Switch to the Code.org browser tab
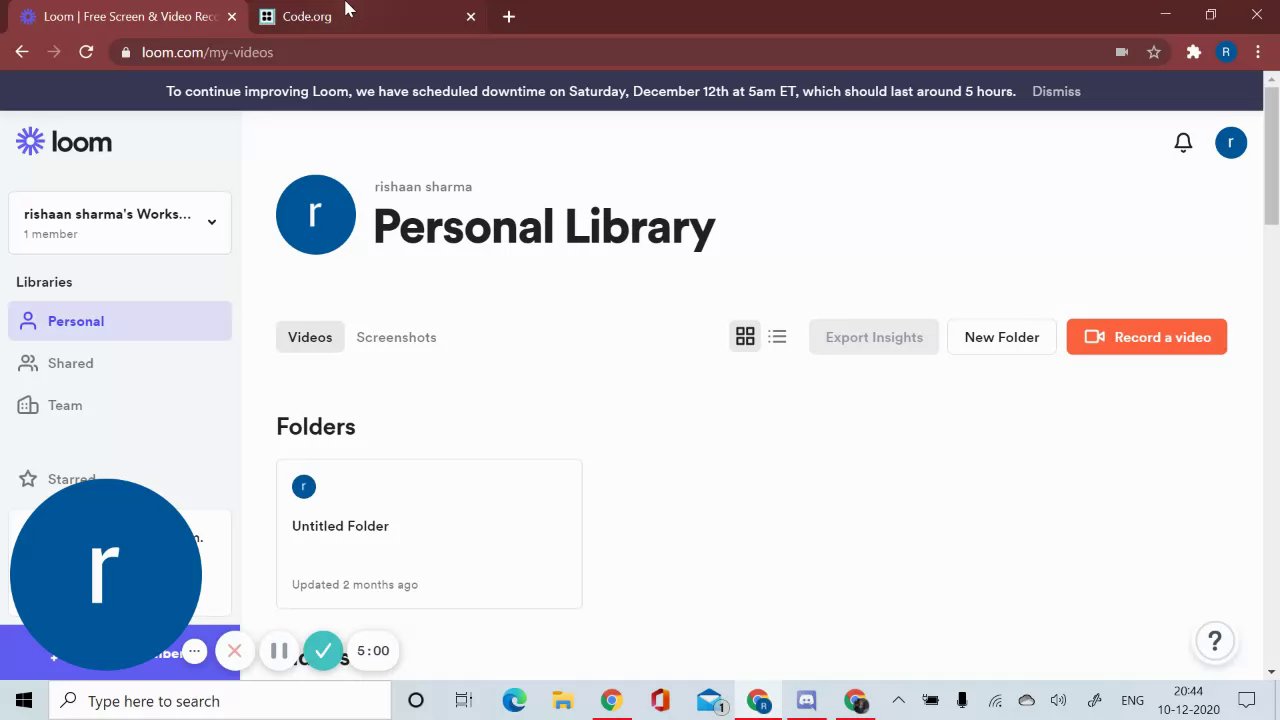 pos(365,17)
